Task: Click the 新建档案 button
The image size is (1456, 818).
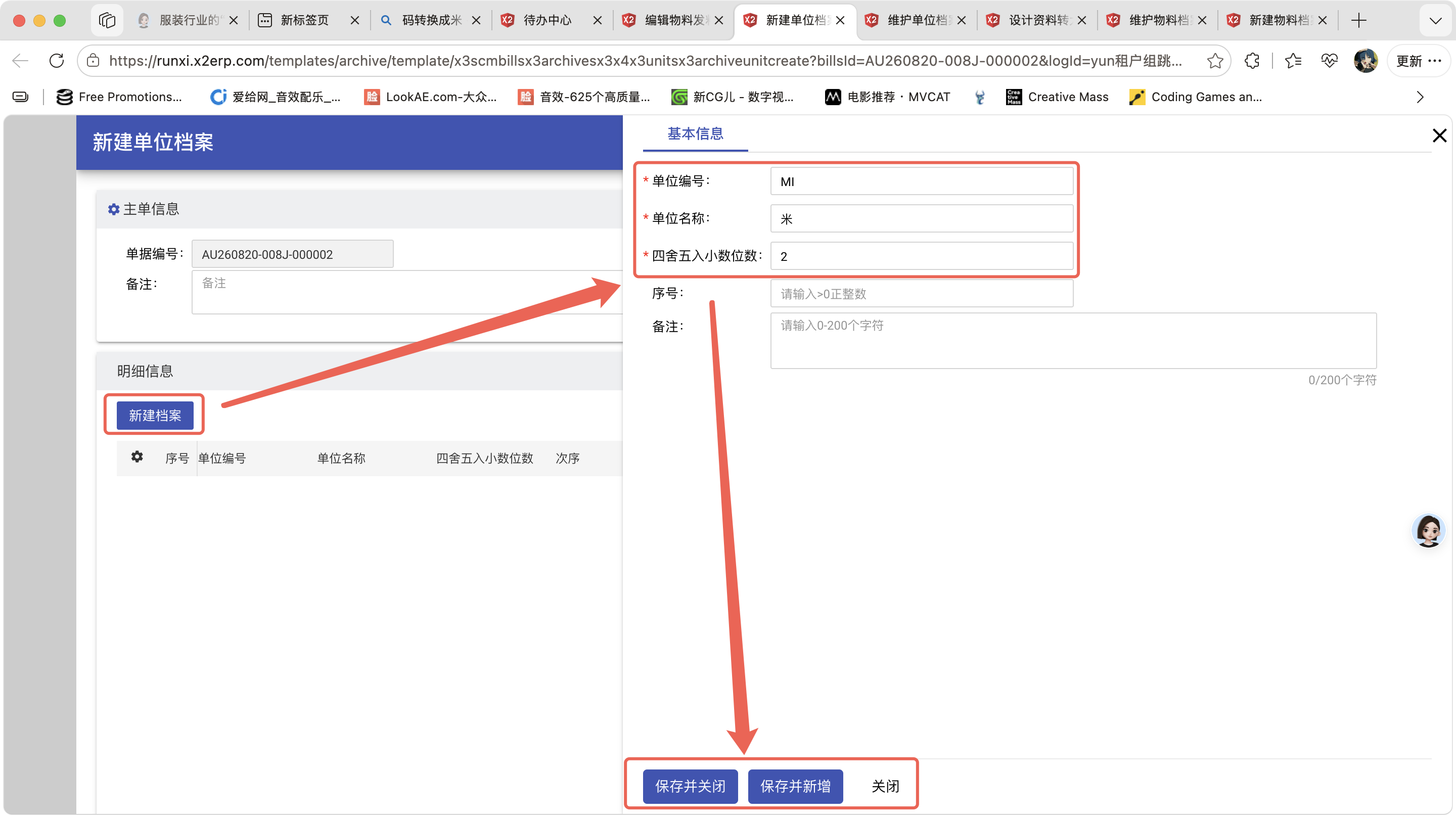Action: [x=155, y=416]
